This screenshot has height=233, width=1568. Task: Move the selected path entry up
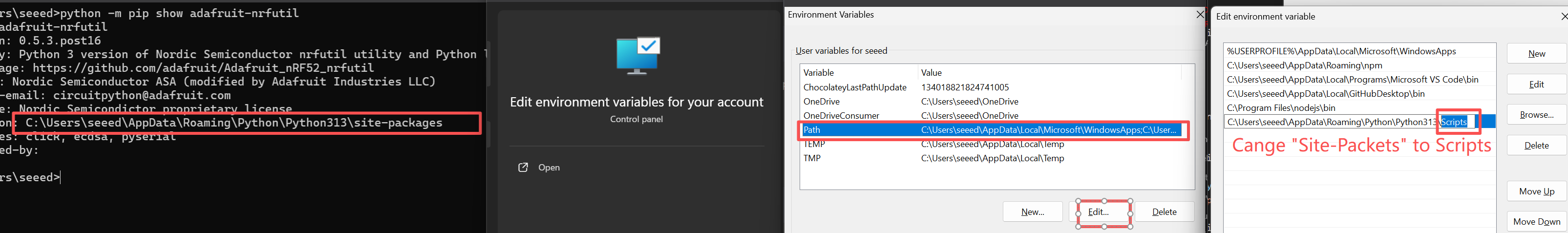click(x=1536, y=191)
